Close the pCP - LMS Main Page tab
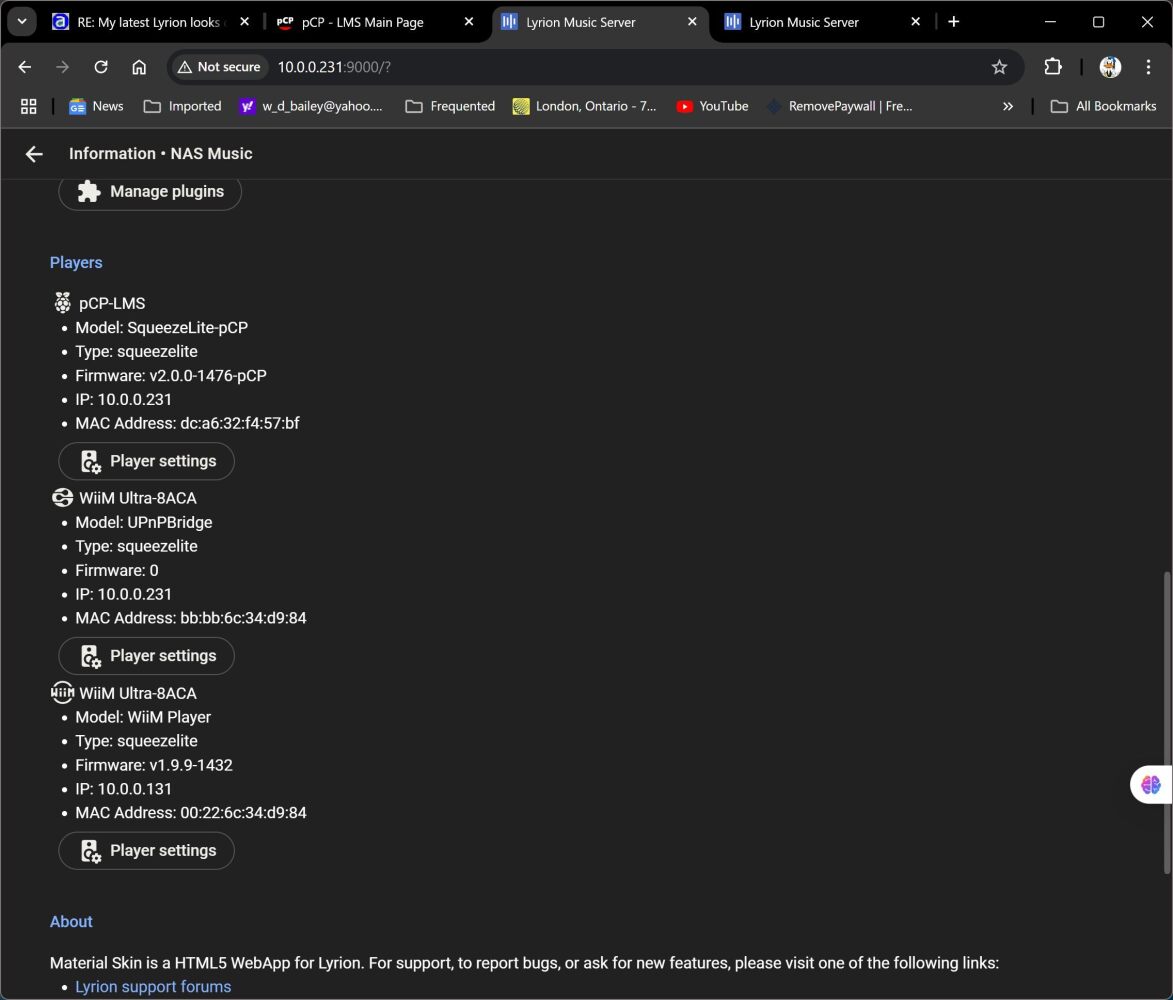This screenshot has width=1173, height=1000. coord(469,22)
